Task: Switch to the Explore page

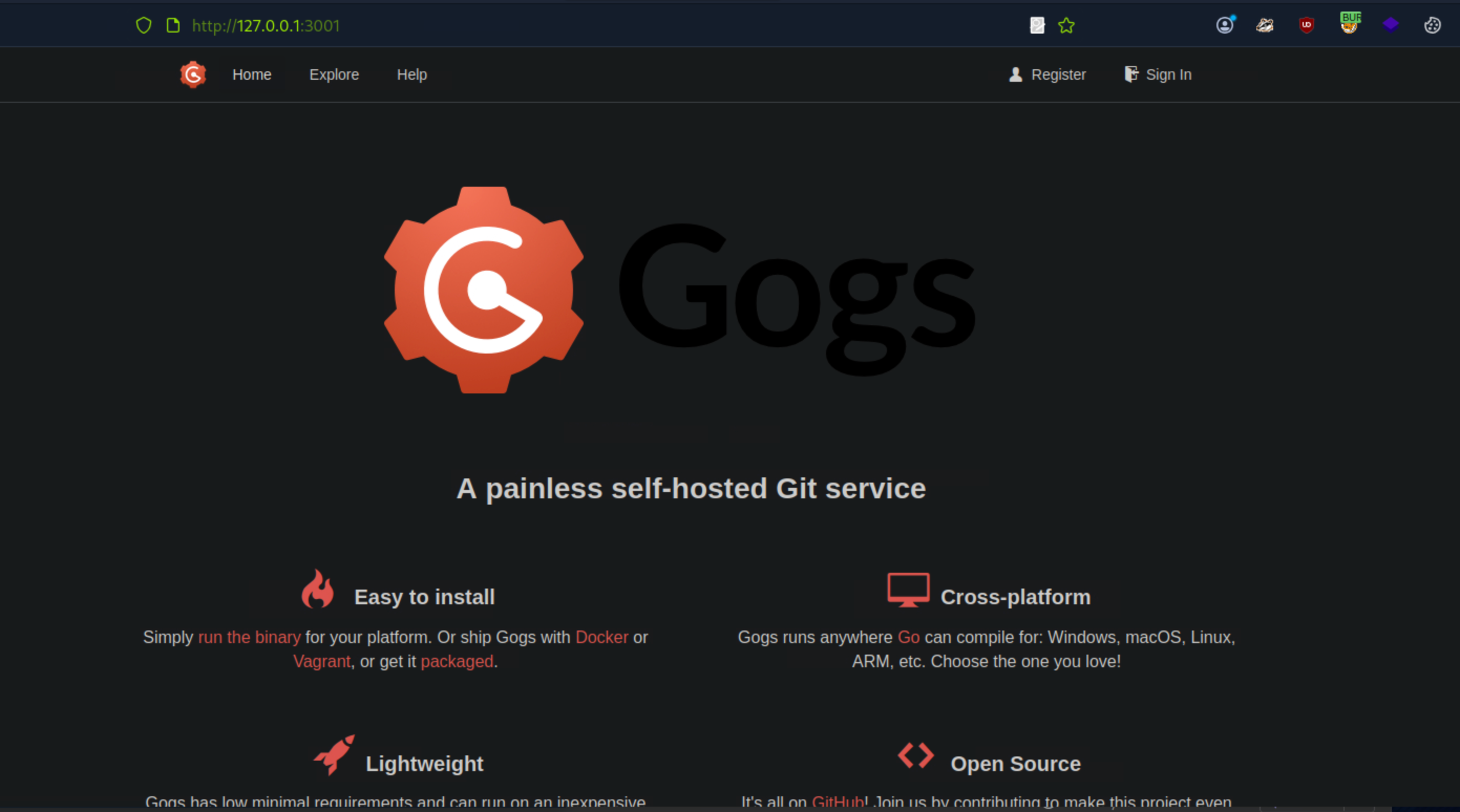Action: point(334,74)
